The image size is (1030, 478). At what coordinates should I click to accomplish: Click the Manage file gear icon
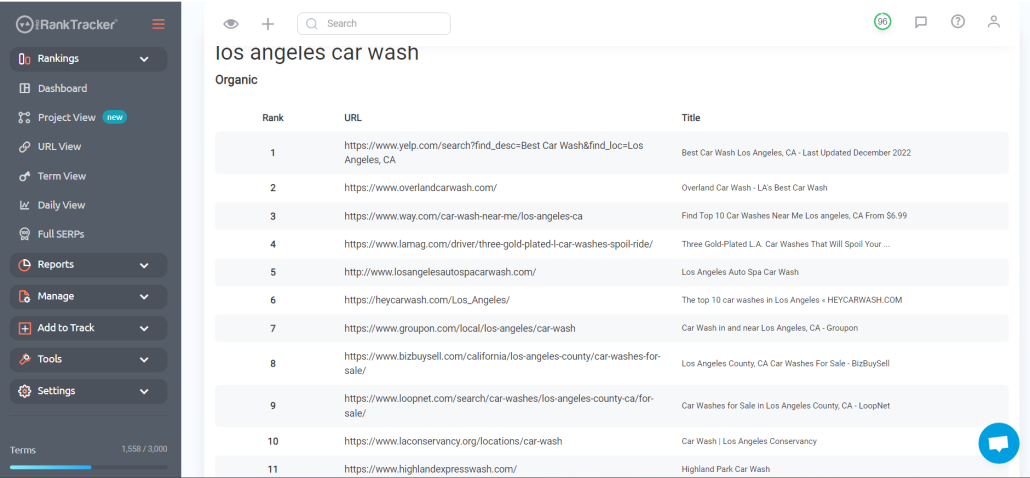point(24,297)
